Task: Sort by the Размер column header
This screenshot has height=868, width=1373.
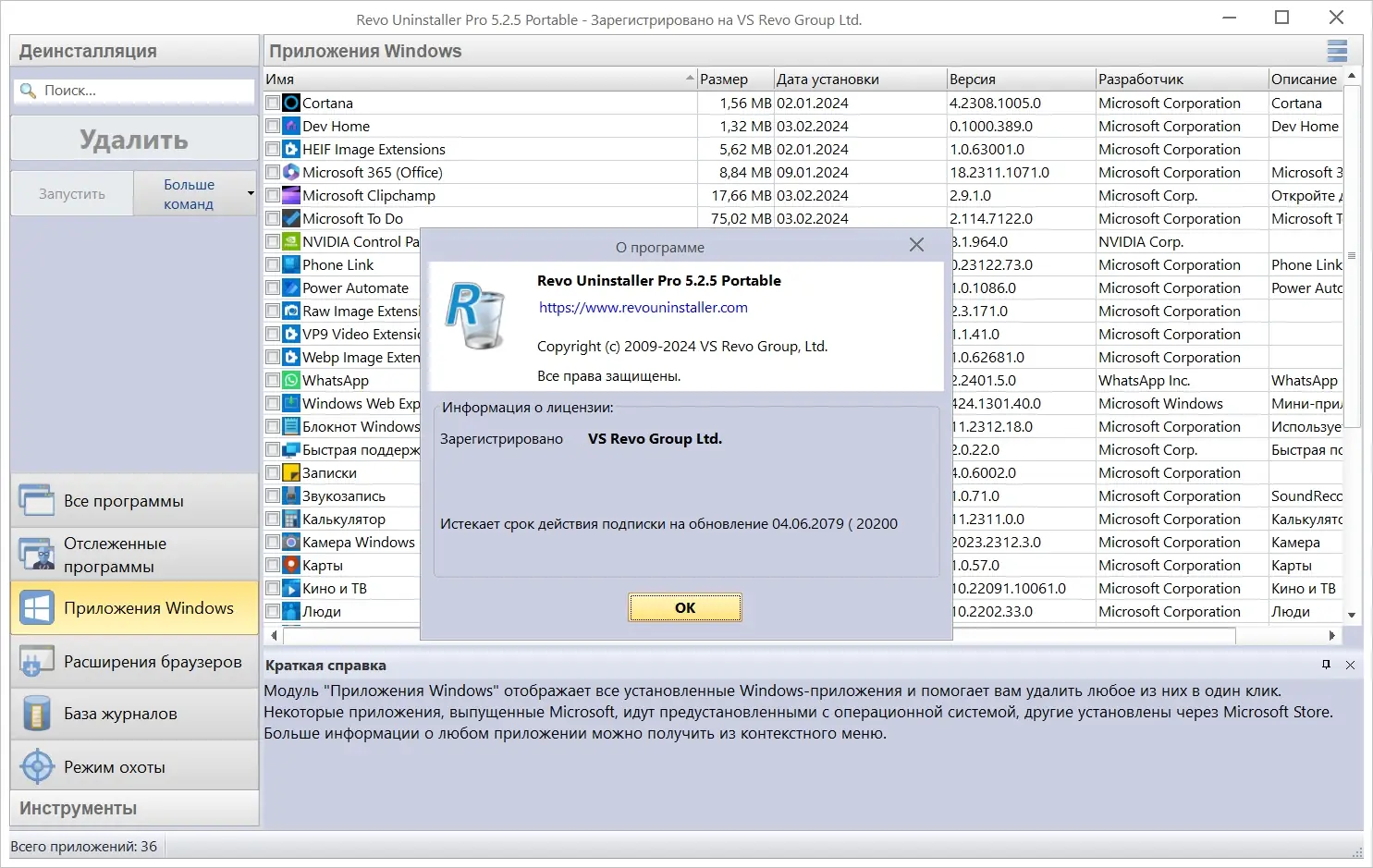Action: point(736,79)
